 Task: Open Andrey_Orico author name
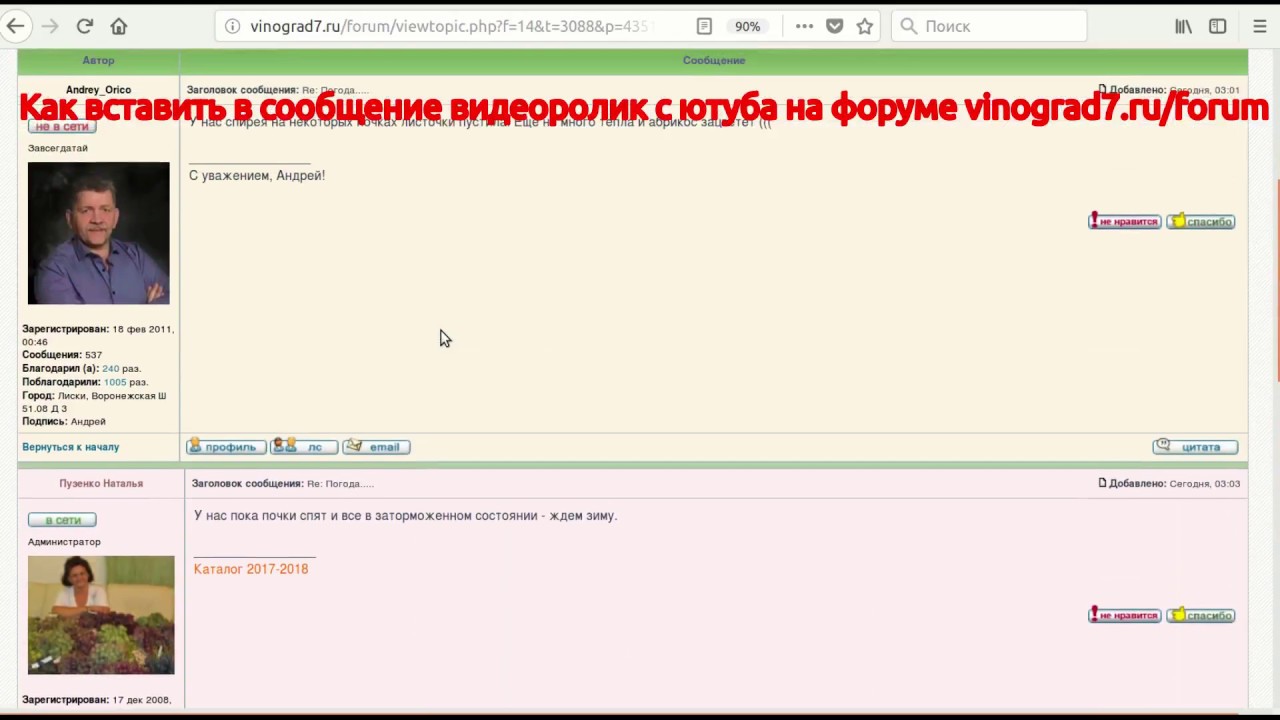tap(98, 90)
